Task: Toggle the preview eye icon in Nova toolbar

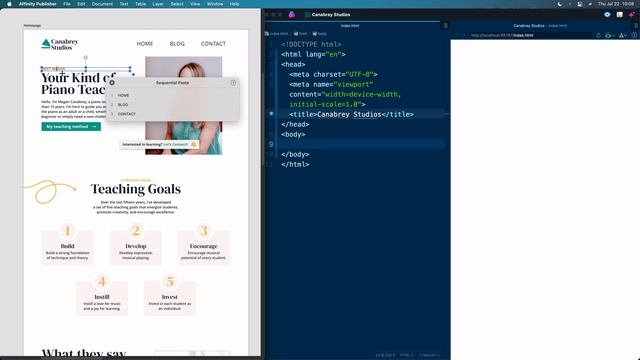Action: pyautogui.click(x=607, y=15)
